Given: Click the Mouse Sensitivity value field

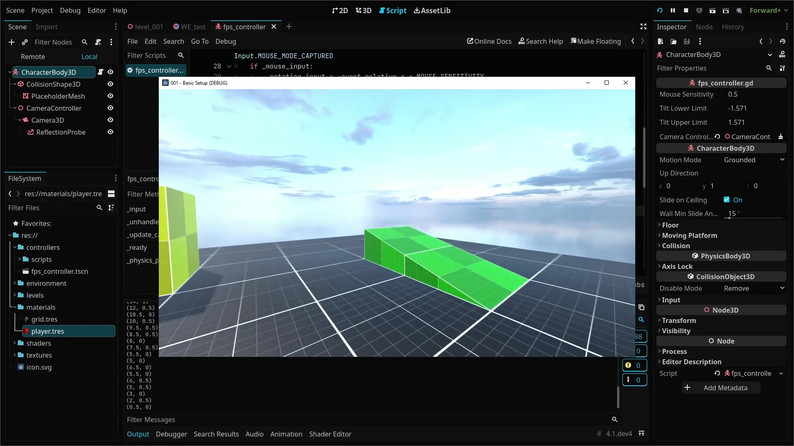Looking at the screenshot, I should (754, 94).
